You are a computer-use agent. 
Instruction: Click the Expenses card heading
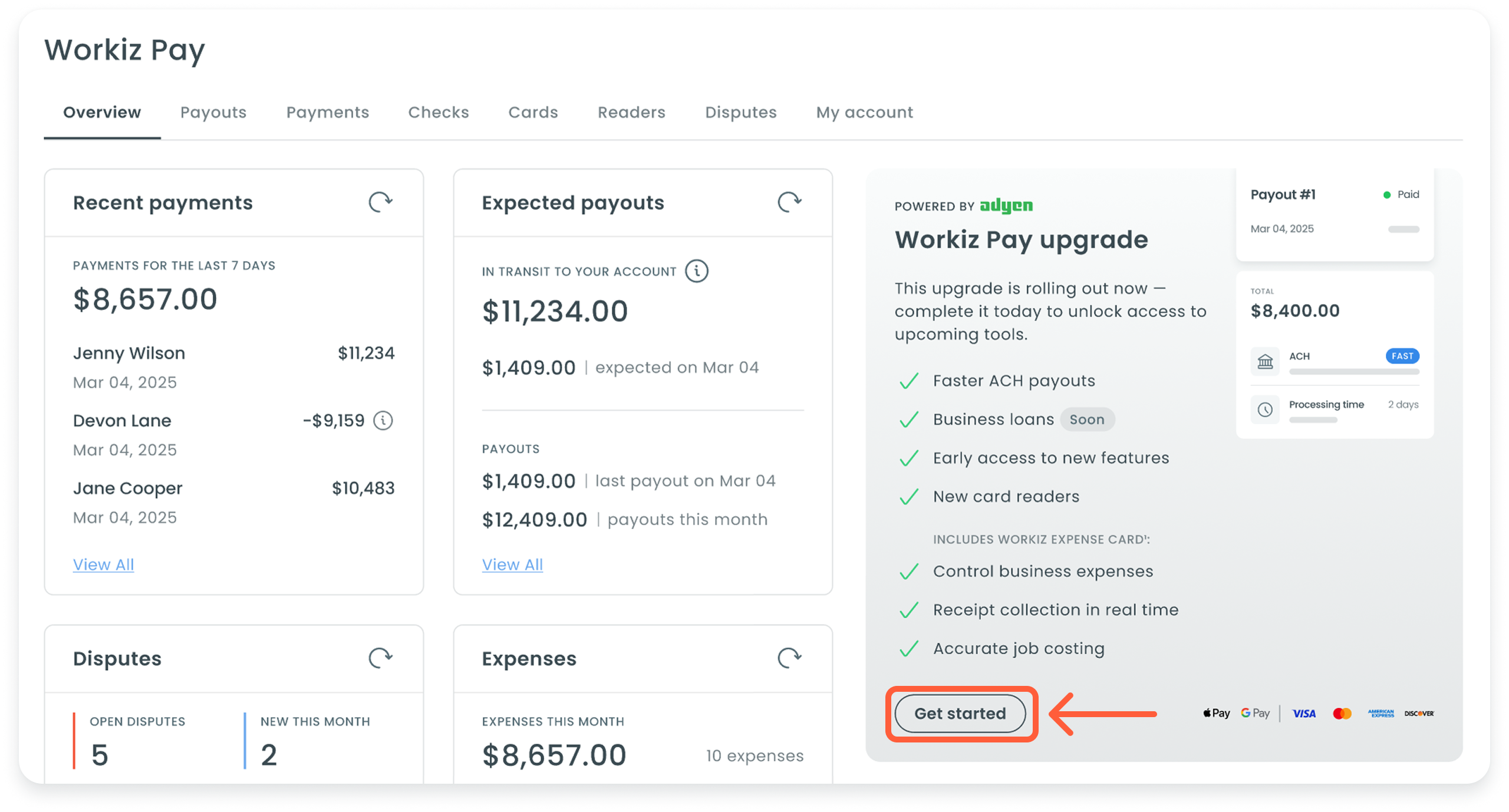529,658
